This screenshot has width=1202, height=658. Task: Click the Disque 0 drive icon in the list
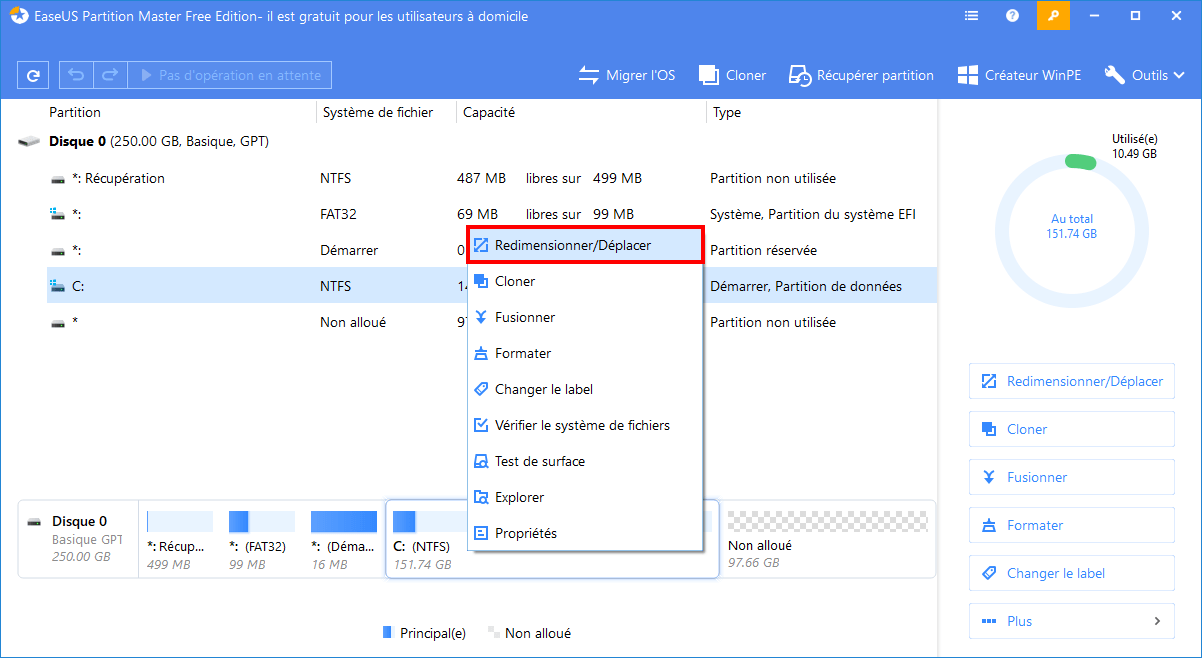tap(30, 142)
